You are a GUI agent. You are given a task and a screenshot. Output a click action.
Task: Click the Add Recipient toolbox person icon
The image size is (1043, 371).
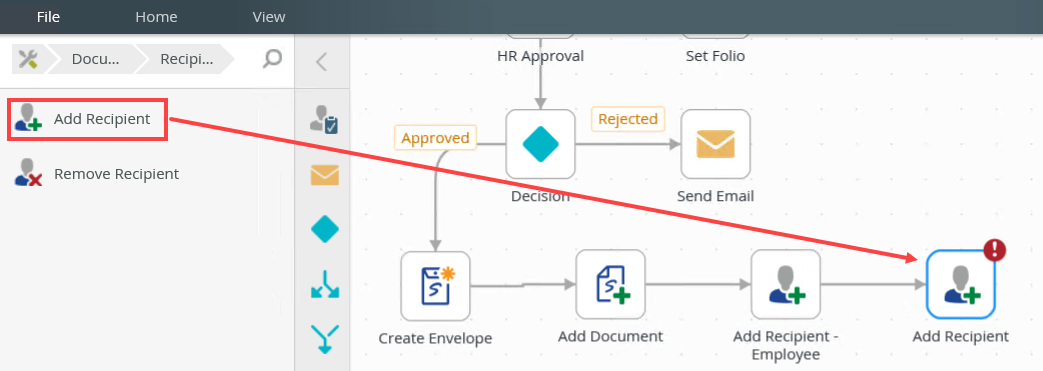click(27, 118)
